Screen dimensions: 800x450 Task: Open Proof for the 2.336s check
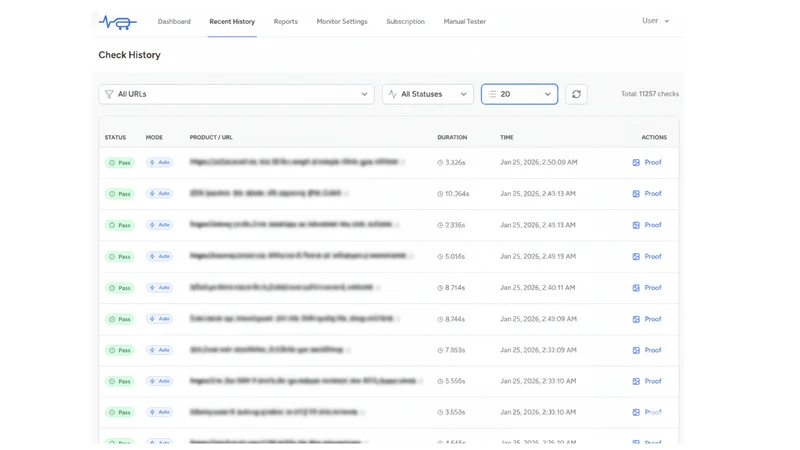(647, 225)
